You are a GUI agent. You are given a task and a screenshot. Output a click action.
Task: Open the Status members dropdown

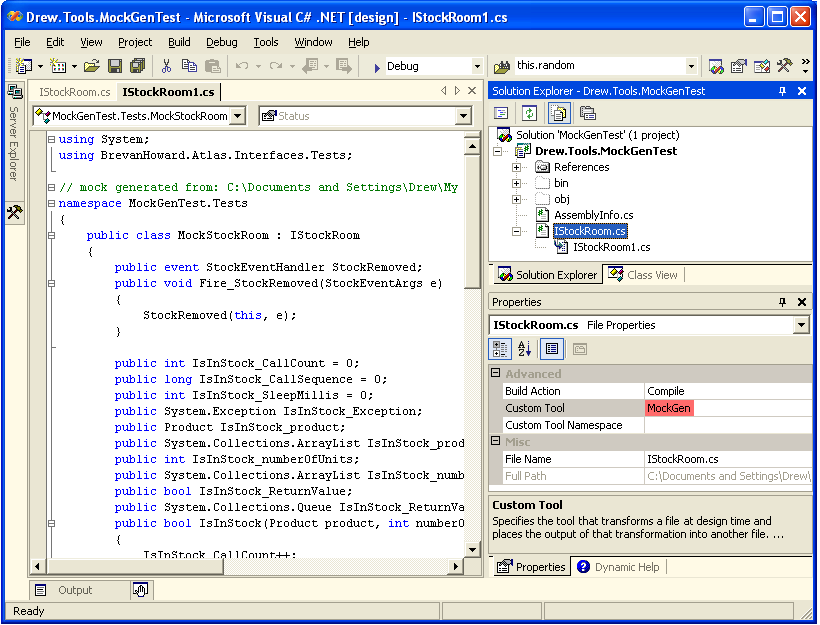pyautogui.click(x=463, y=116)
